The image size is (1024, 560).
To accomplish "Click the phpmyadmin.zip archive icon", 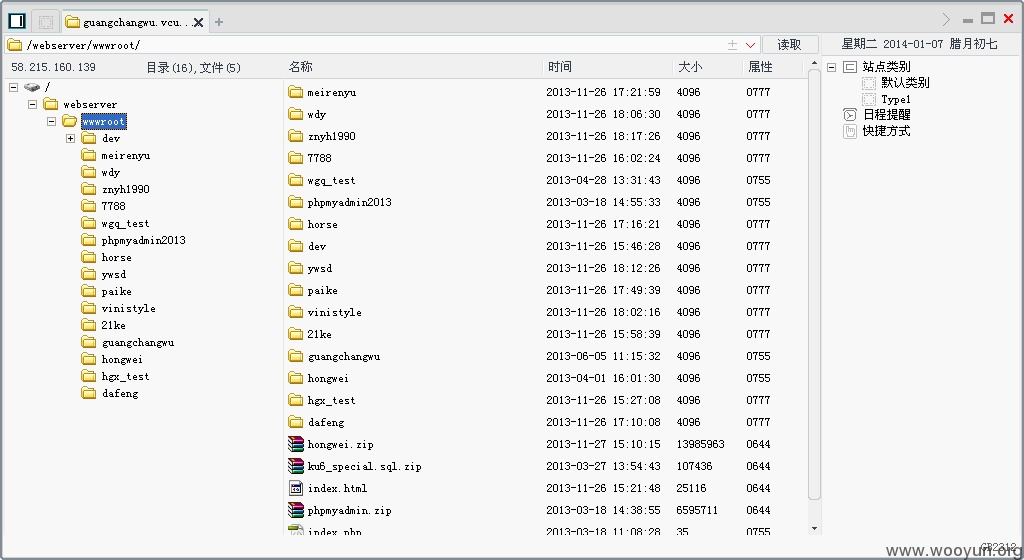I will coord(296,510).
